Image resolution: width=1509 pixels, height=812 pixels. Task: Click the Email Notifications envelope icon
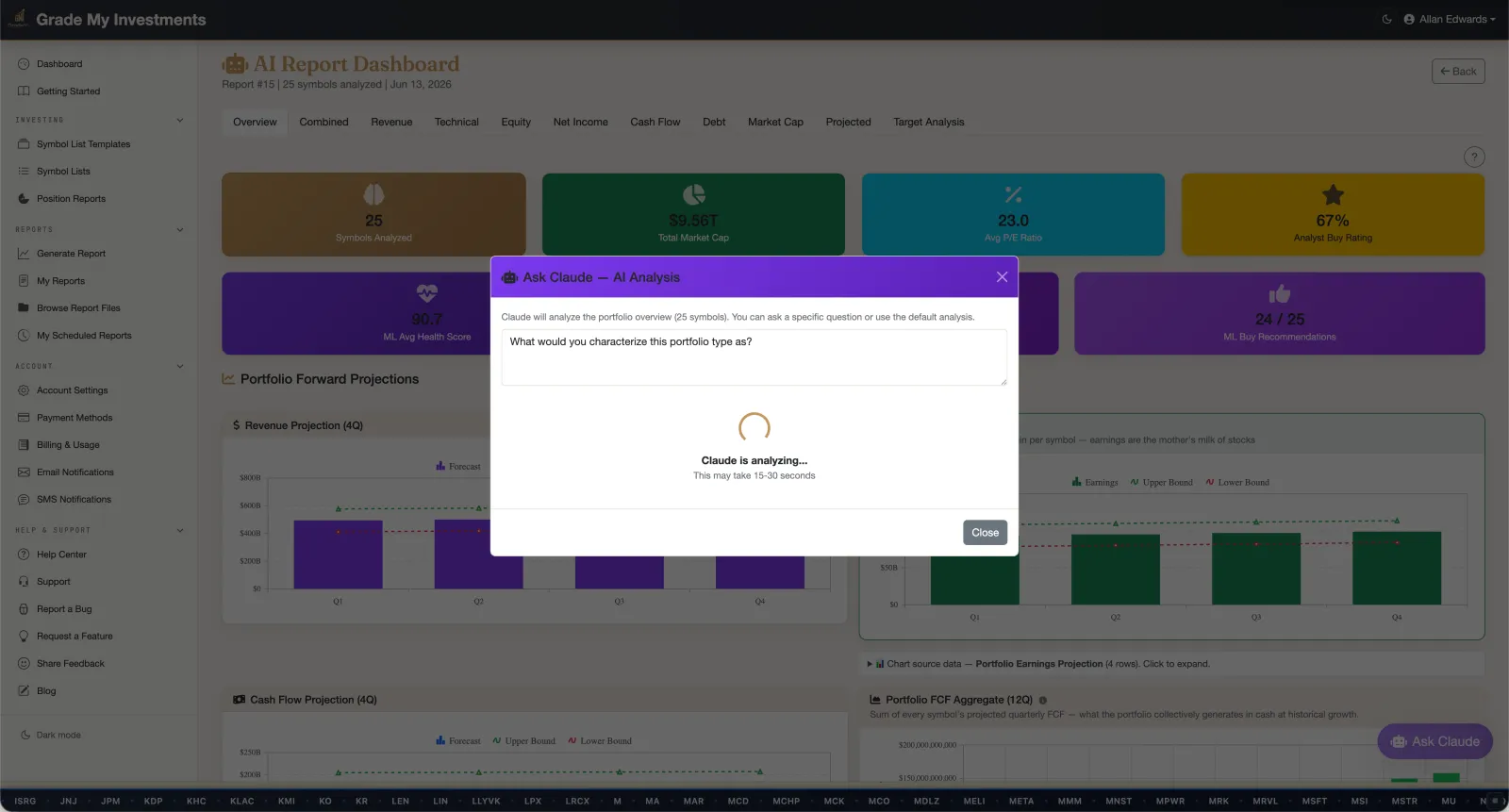24,472
